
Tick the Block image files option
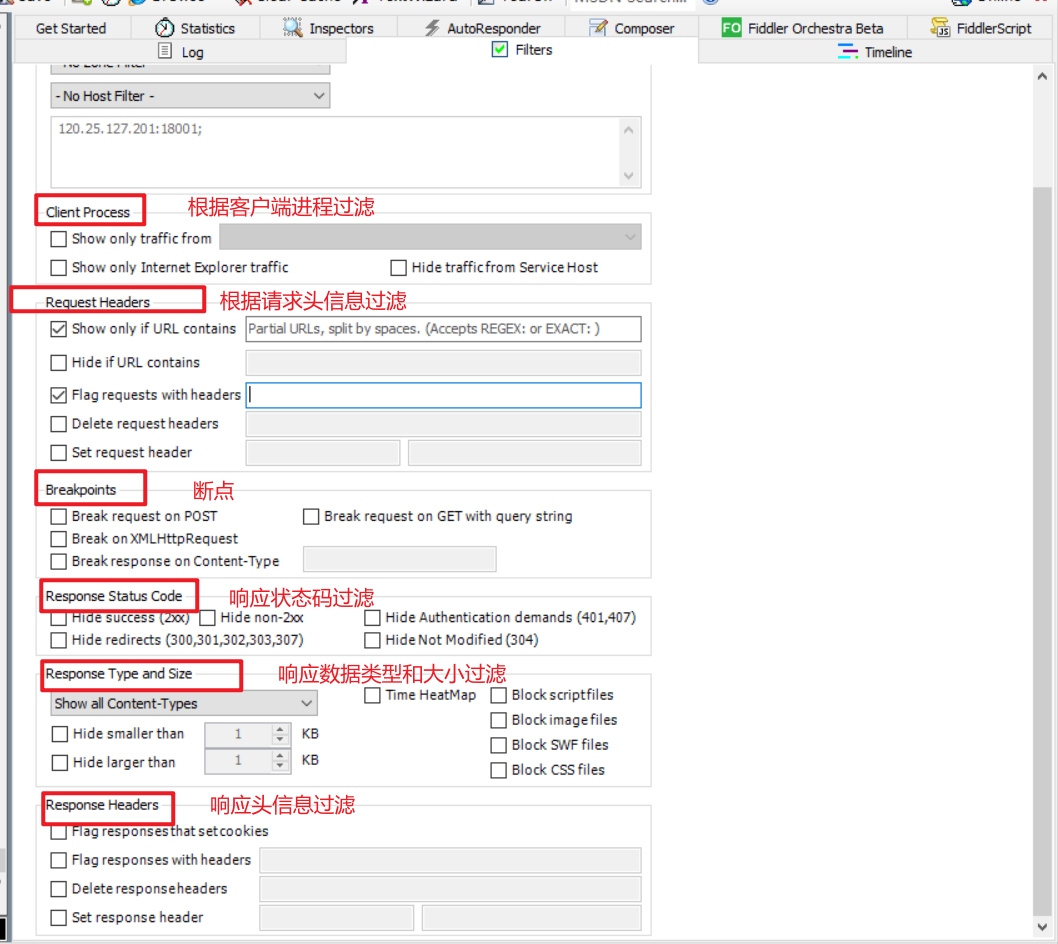(x=499, y=720)
